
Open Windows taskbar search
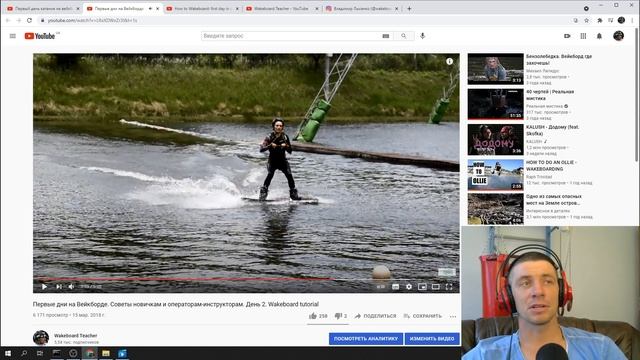(24, 353)
